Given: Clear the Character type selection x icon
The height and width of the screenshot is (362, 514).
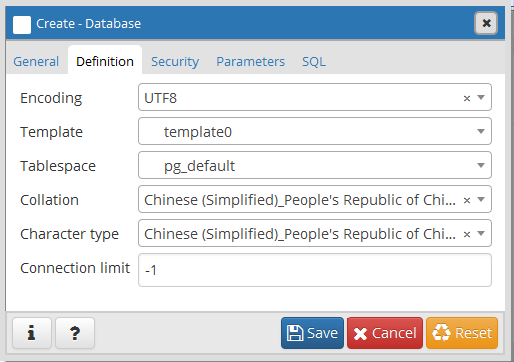Looking at the screenshot, I should [x=467, y=234].
